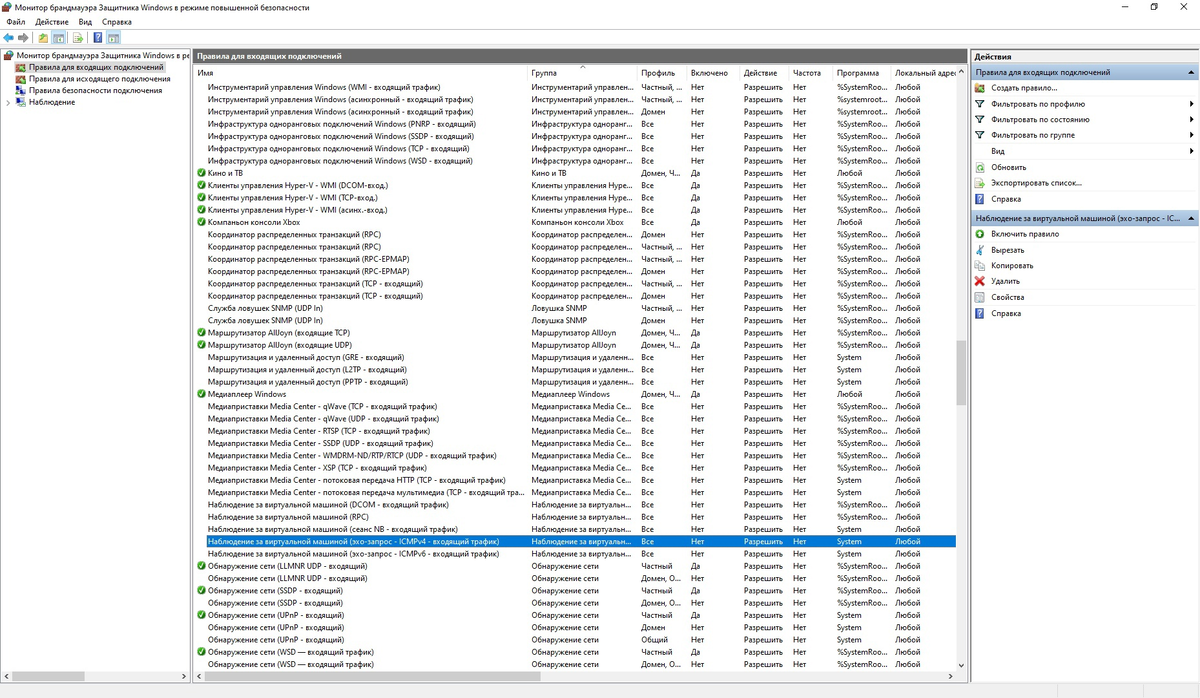The height and width of the screenshot is (698, 1200).
Task: Sort by the Группа column header
Action: [582, 73]
